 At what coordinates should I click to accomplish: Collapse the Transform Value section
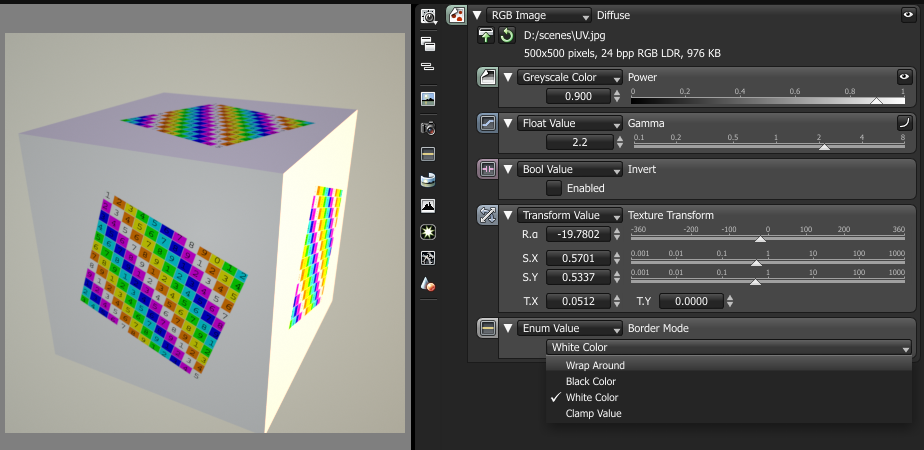508,215
